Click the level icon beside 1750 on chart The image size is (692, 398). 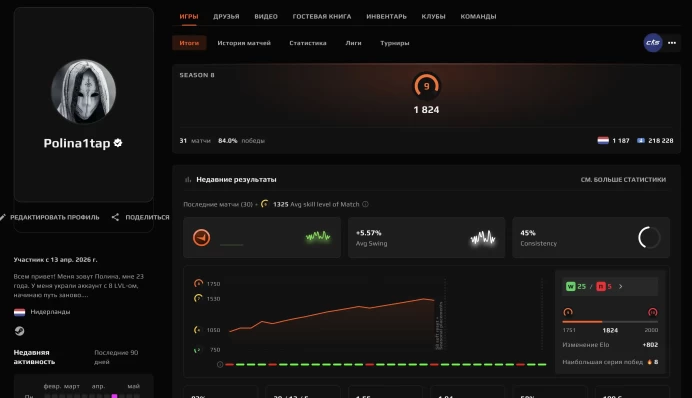(x=199, y=283)
